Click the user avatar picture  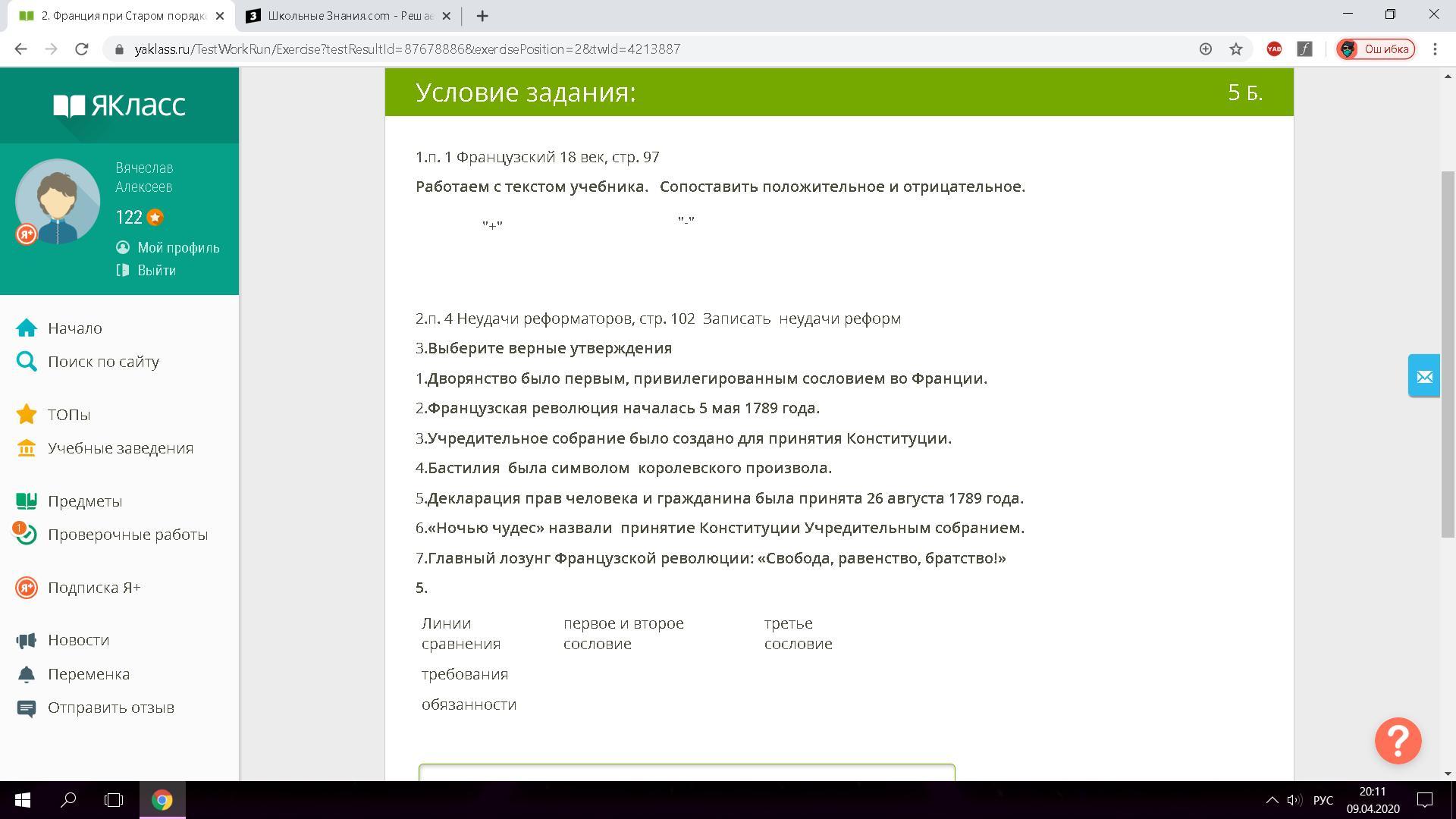[x=58, y=201]
